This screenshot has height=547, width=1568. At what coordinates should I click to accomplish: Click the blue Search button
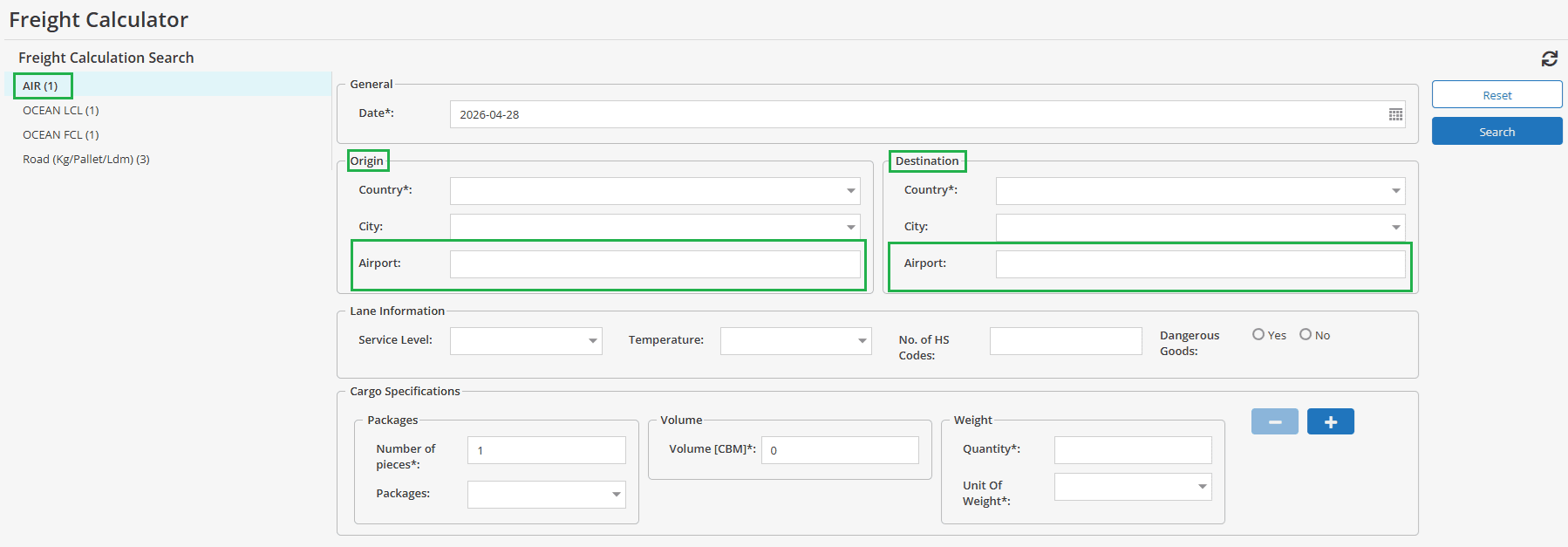[x=1496, y=132]
